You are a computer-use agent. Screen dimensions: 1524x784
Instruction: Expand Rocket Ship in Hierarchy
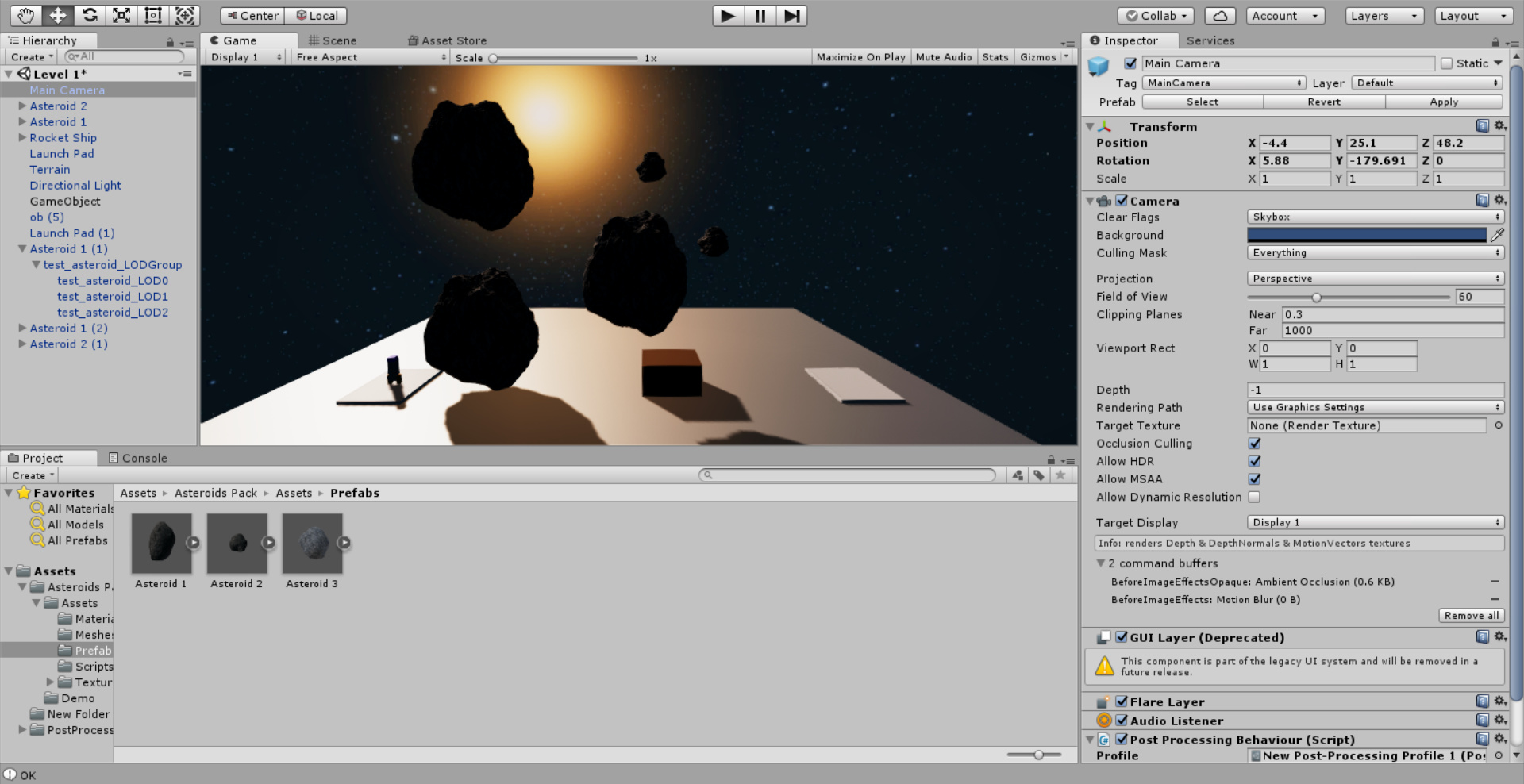tap(22, 137)
